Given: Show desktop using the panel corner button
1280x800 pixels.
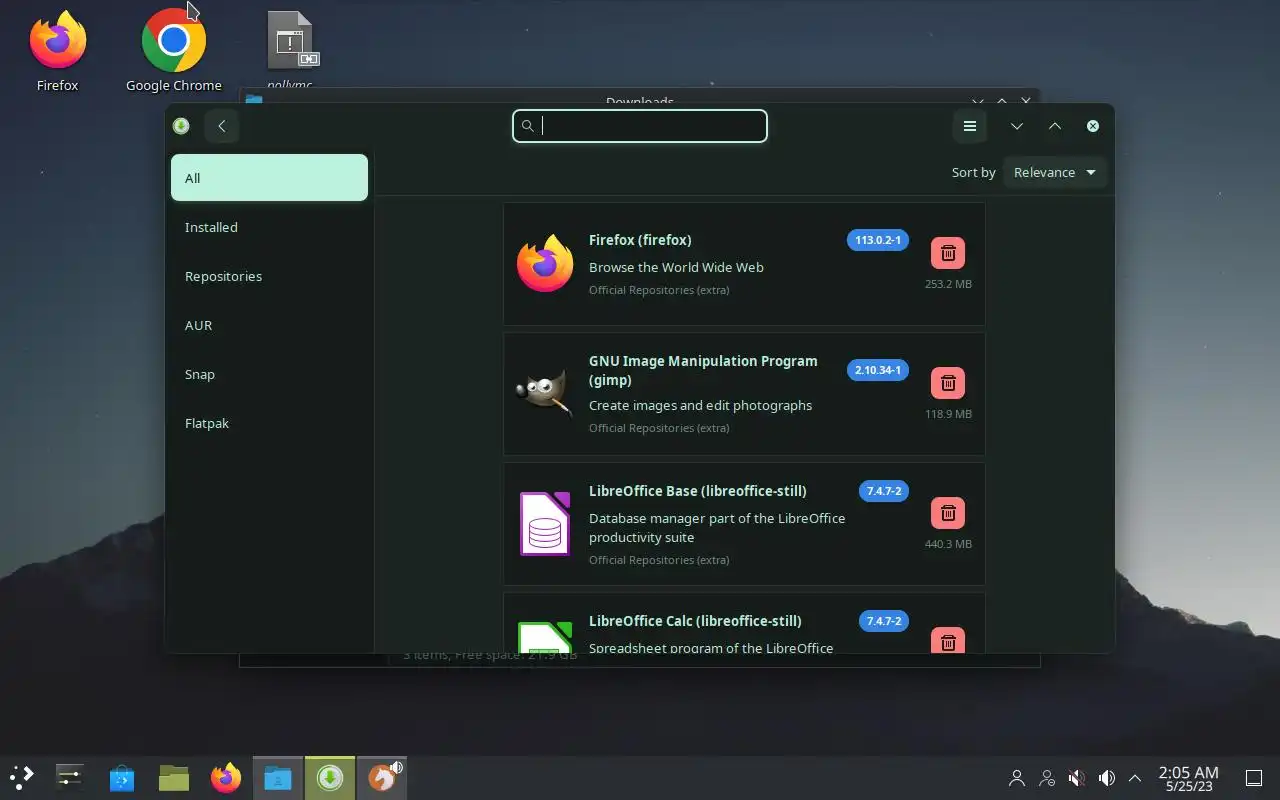Looking at the screenshot, I should 1253,778.
